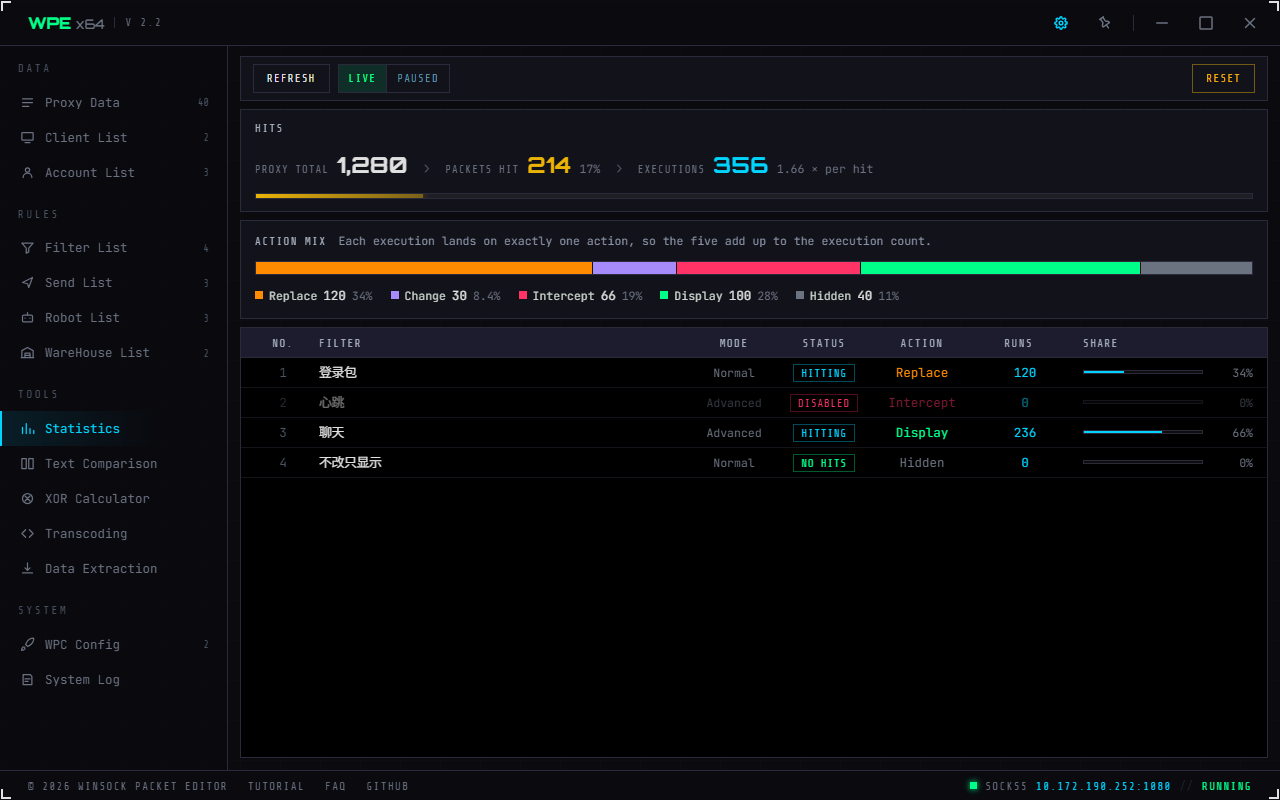Click the Send List paper-plane icon
Screen dimensions: 1280x800
27,283
